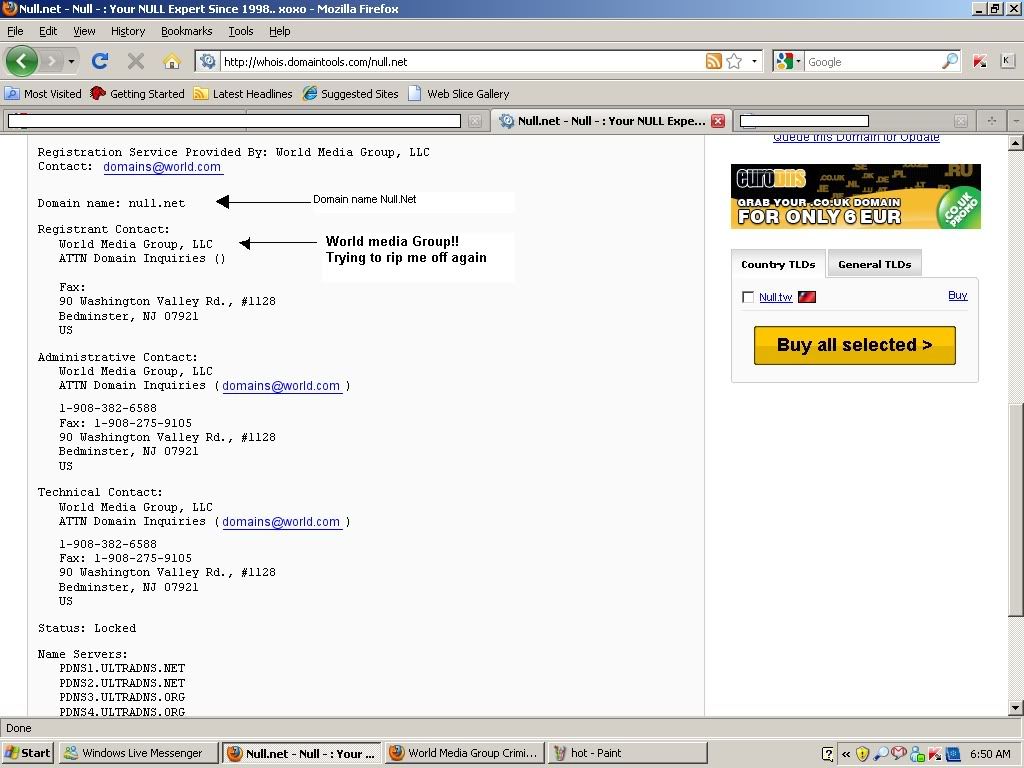The height and width of the screenshot is (768, 1024).
Task: Open the Latest Headlines feed bookmark
Action: (x=243, y=93)
